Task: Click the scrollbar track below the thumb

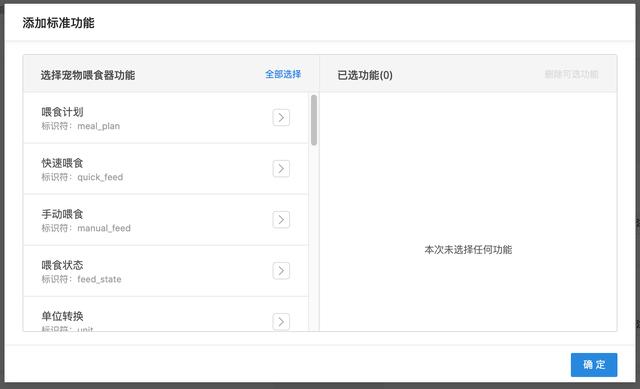Action: click(313, 238)
